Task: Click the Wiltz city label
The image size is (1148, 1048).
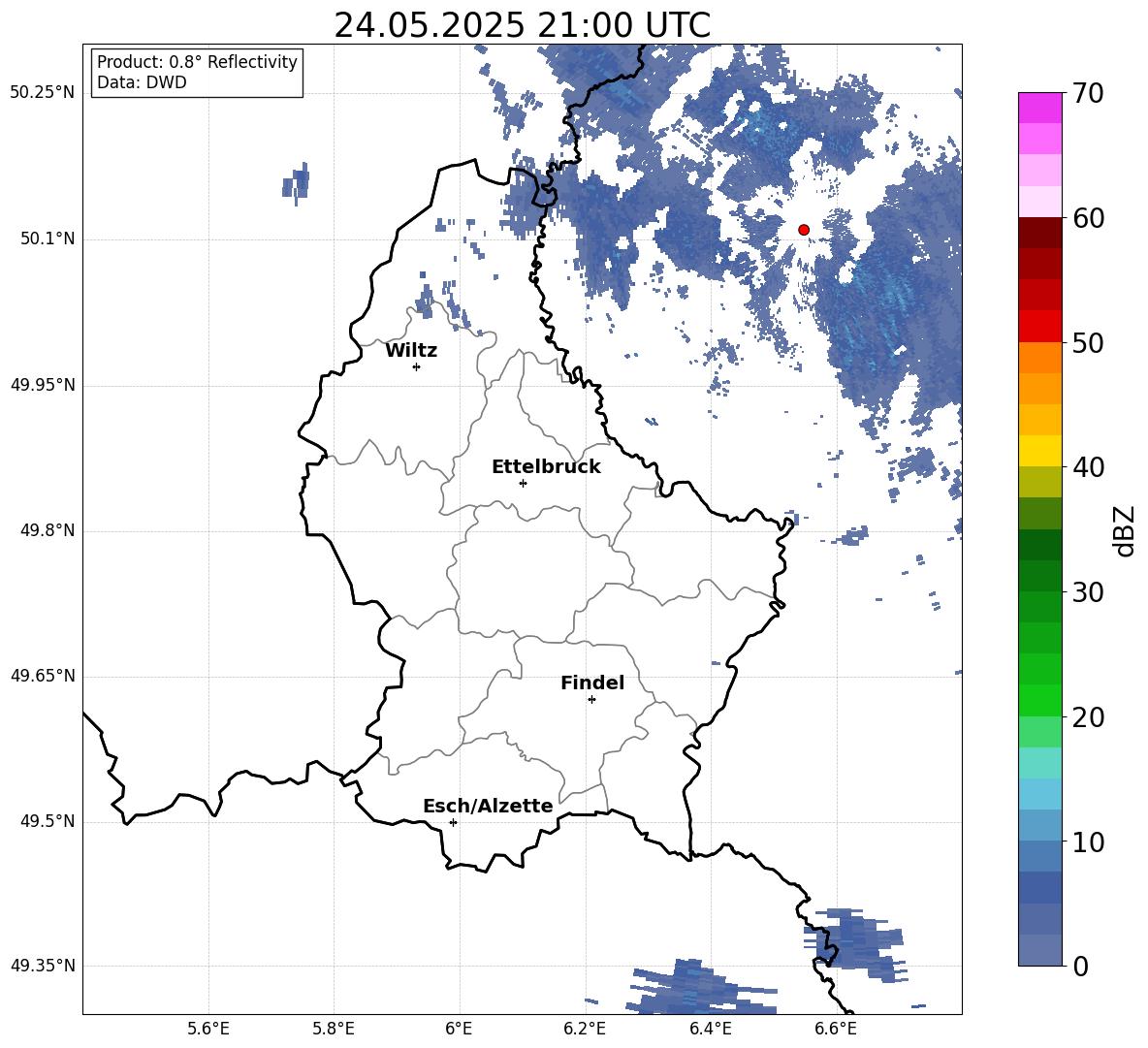Action: pyautogui.click(x=411, y=351)
